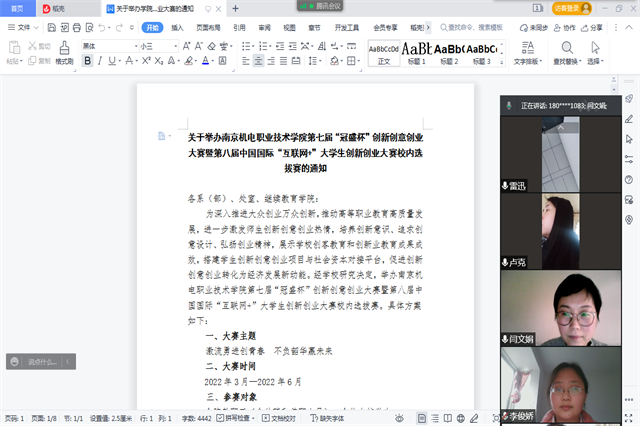Switch to the 插入 insert ribbon tab
This screenshot has height=426, width=640.
[177, 28]
